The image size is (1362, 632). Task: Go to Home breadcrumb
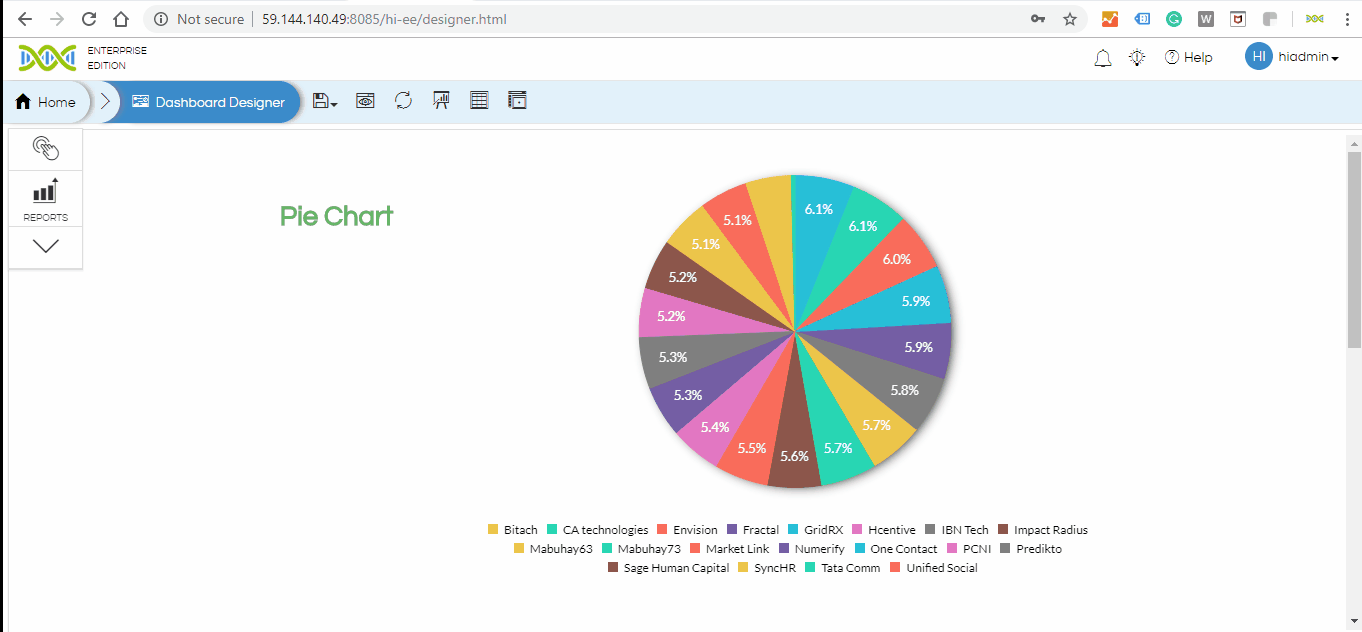46,102
